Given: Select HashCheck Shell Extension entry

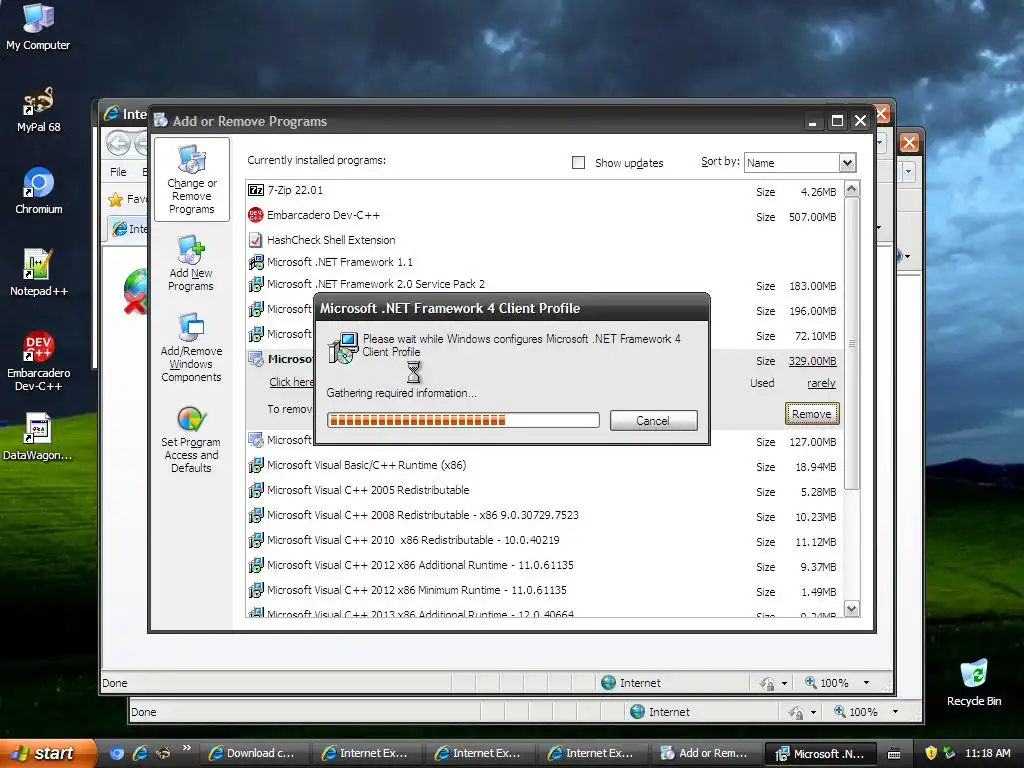Looking at the screenshot, I should point(544,240).
